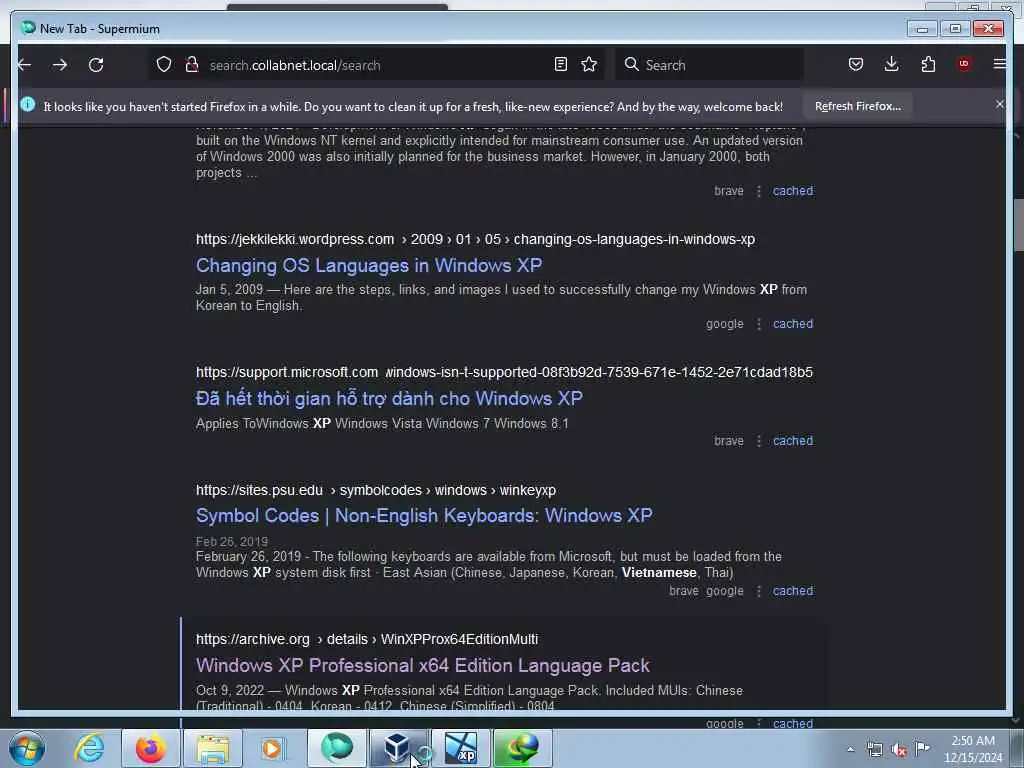This screenshot has height=768, width=1024.
Task: Click the https://support.microsoft.com URL text
Action: point(287,372)
